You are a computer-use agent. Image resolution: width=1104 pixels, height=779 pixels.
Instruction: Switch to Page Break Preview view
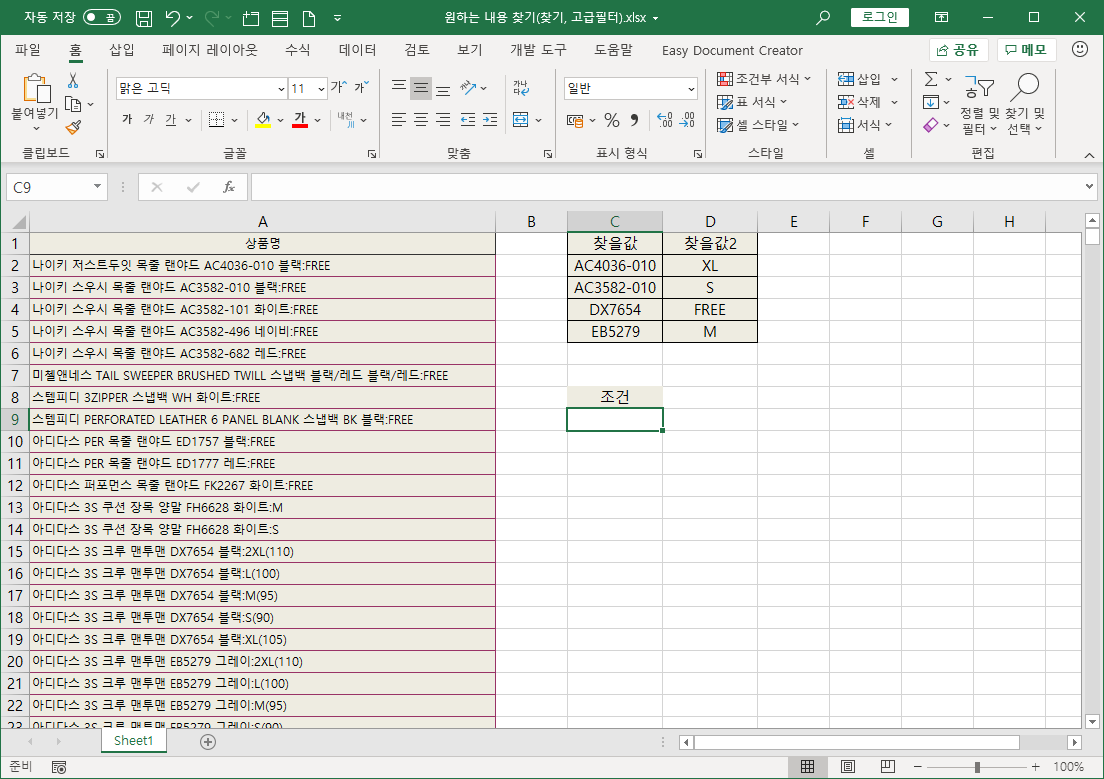888,766
